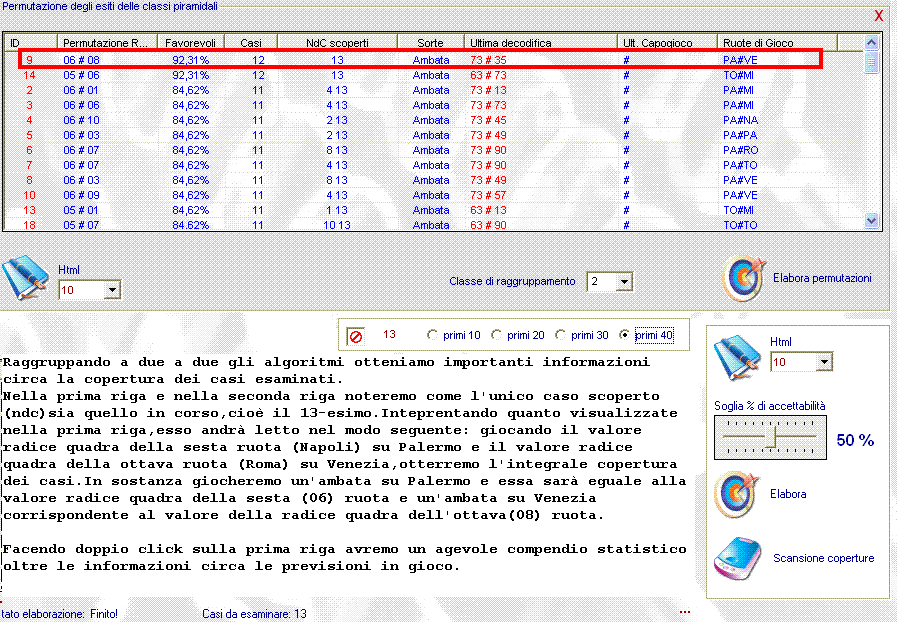The width and height of the screenshot is (897, 622).
Task: Click the 63 # 73 decodifica cell
Action: point(488,75)
